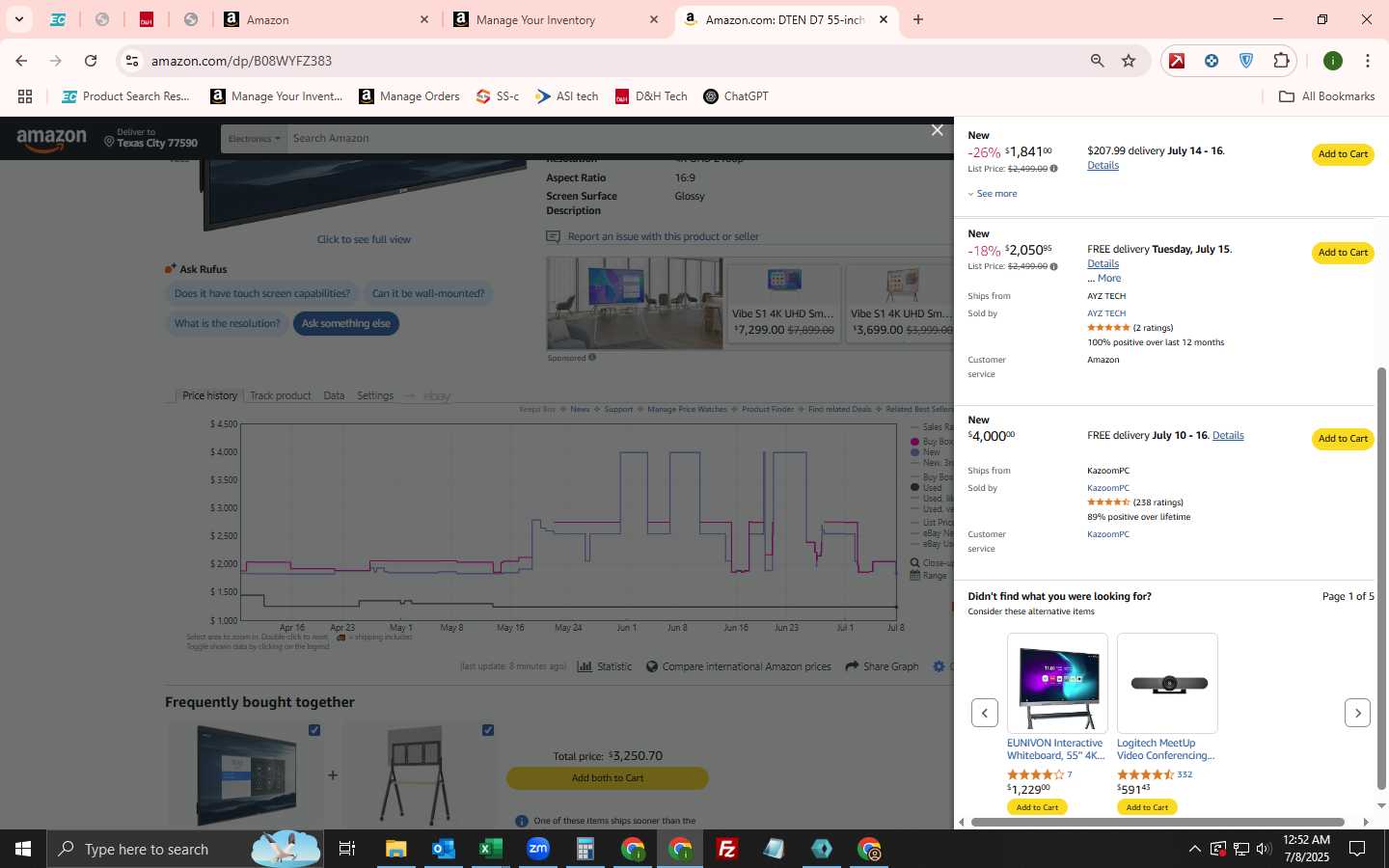This screenshot has height=868, width=1389.
Task: Open the Chrome tab search dropdown arrow
Action: tap(18, 19)
